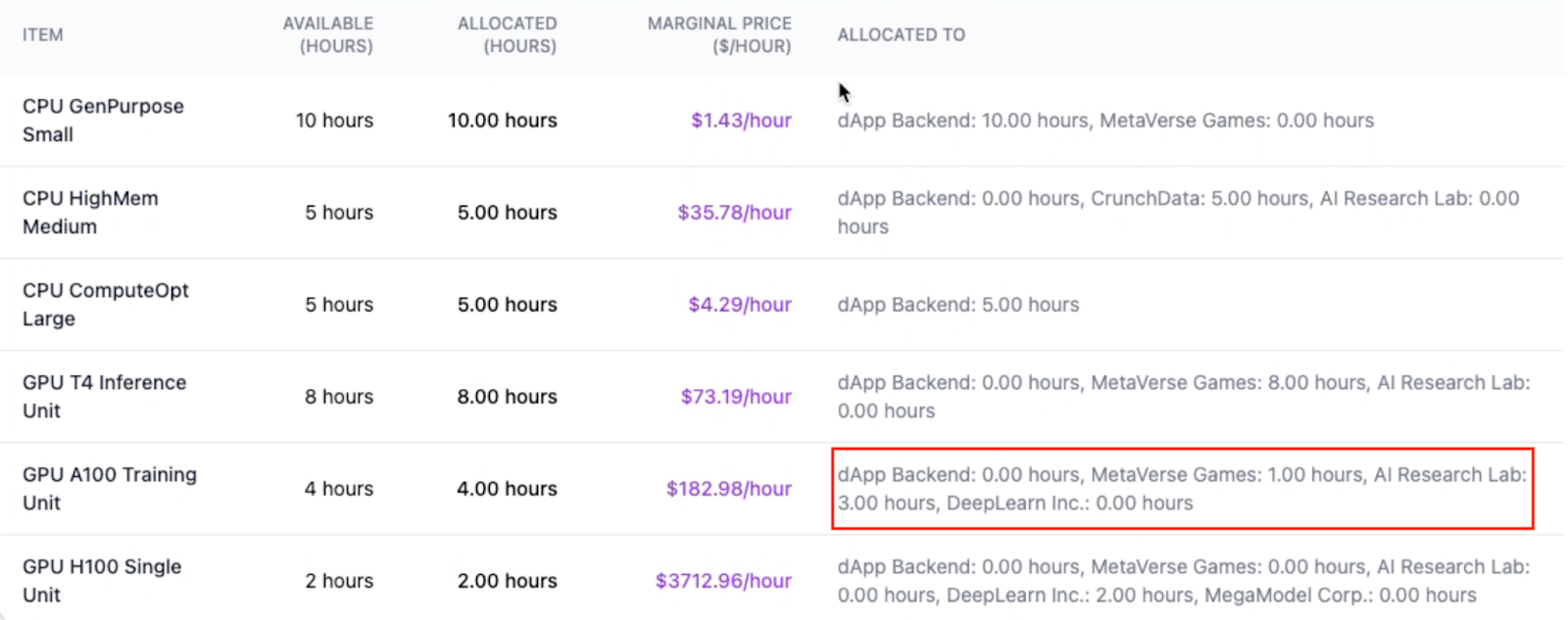Viewport: 1568px width, 620px height.
Task: Click the "10.00 hours" allocated value
Action: tap(502, 120)
